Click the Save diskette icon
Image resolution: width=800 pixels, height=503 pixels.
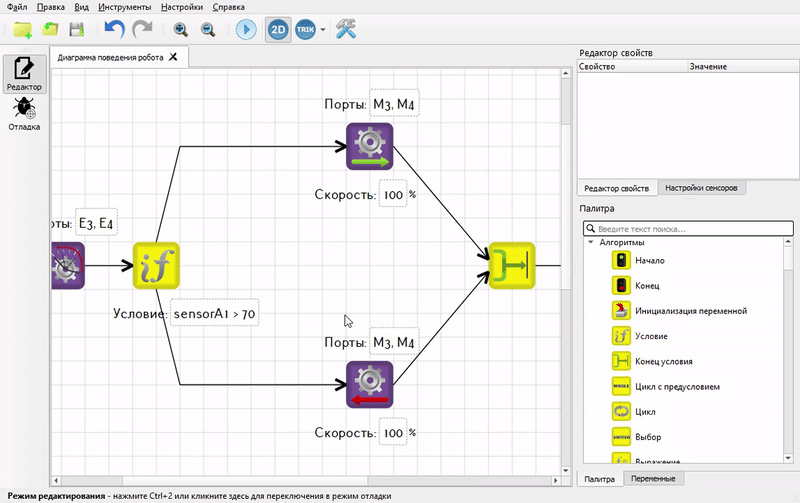point(77,30)
